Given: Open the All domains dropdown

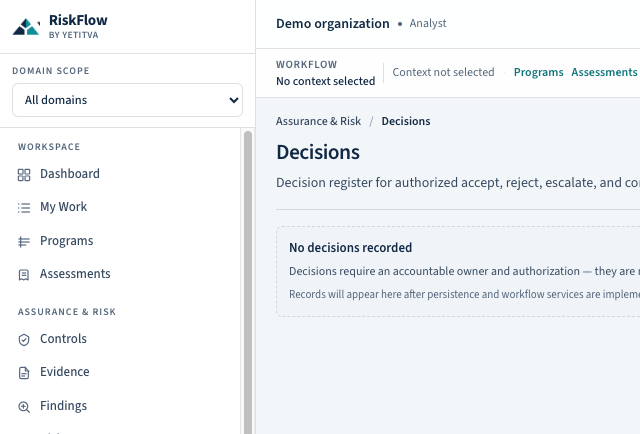Looking at the screenshot, I should 127,100.
